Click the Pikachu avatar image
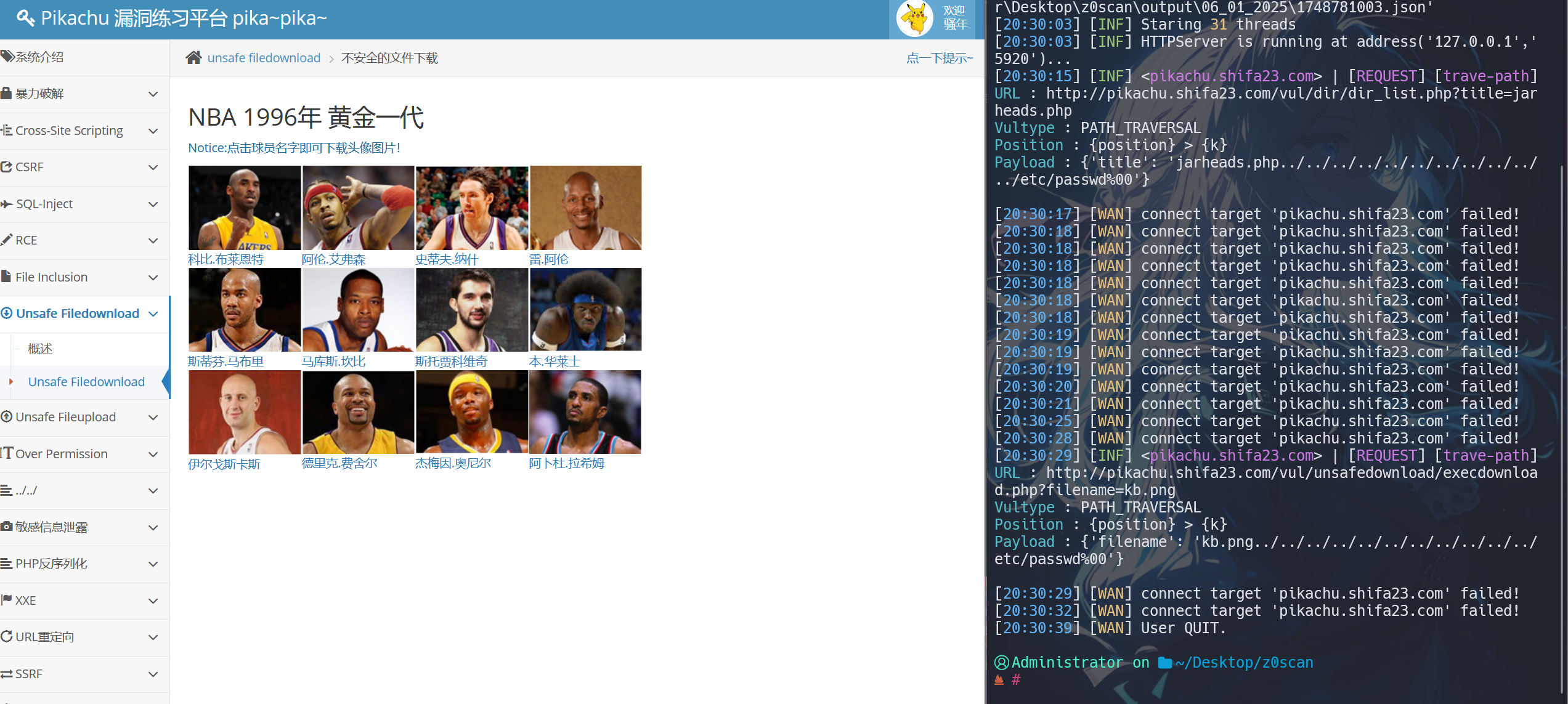Screen dimensions: 1568x704 pos(915,18)
